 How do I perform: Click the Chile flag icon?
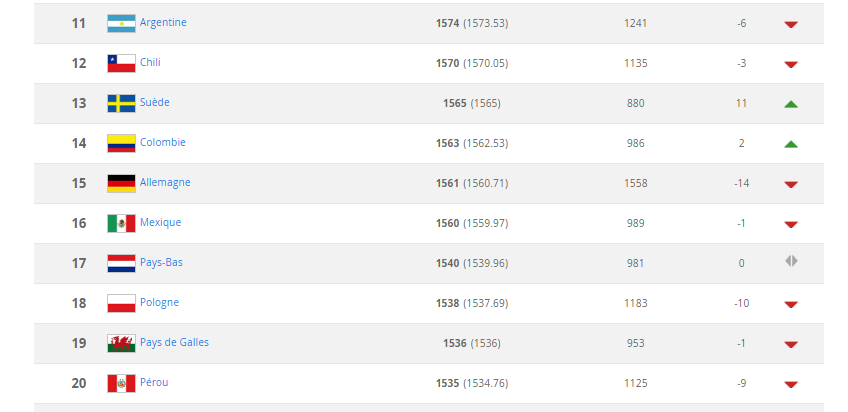click(x=121, y=63)
